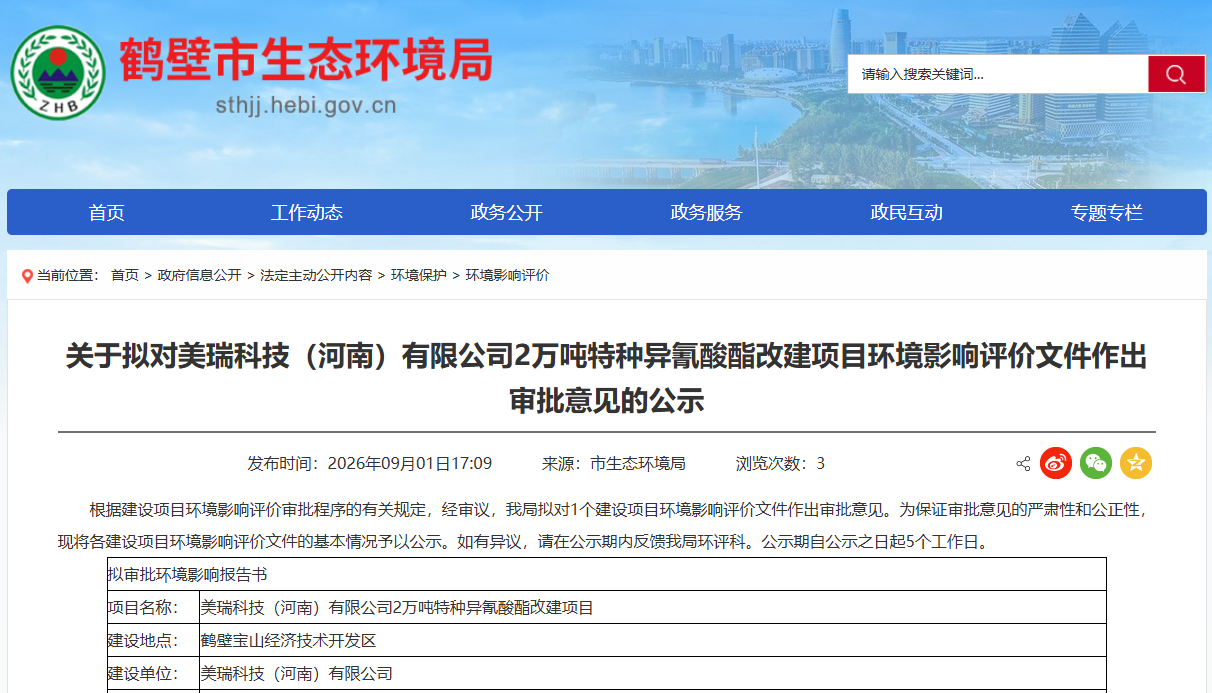
Task: Open the share icon beside Weibo
Action: (x=1023, y=464)
